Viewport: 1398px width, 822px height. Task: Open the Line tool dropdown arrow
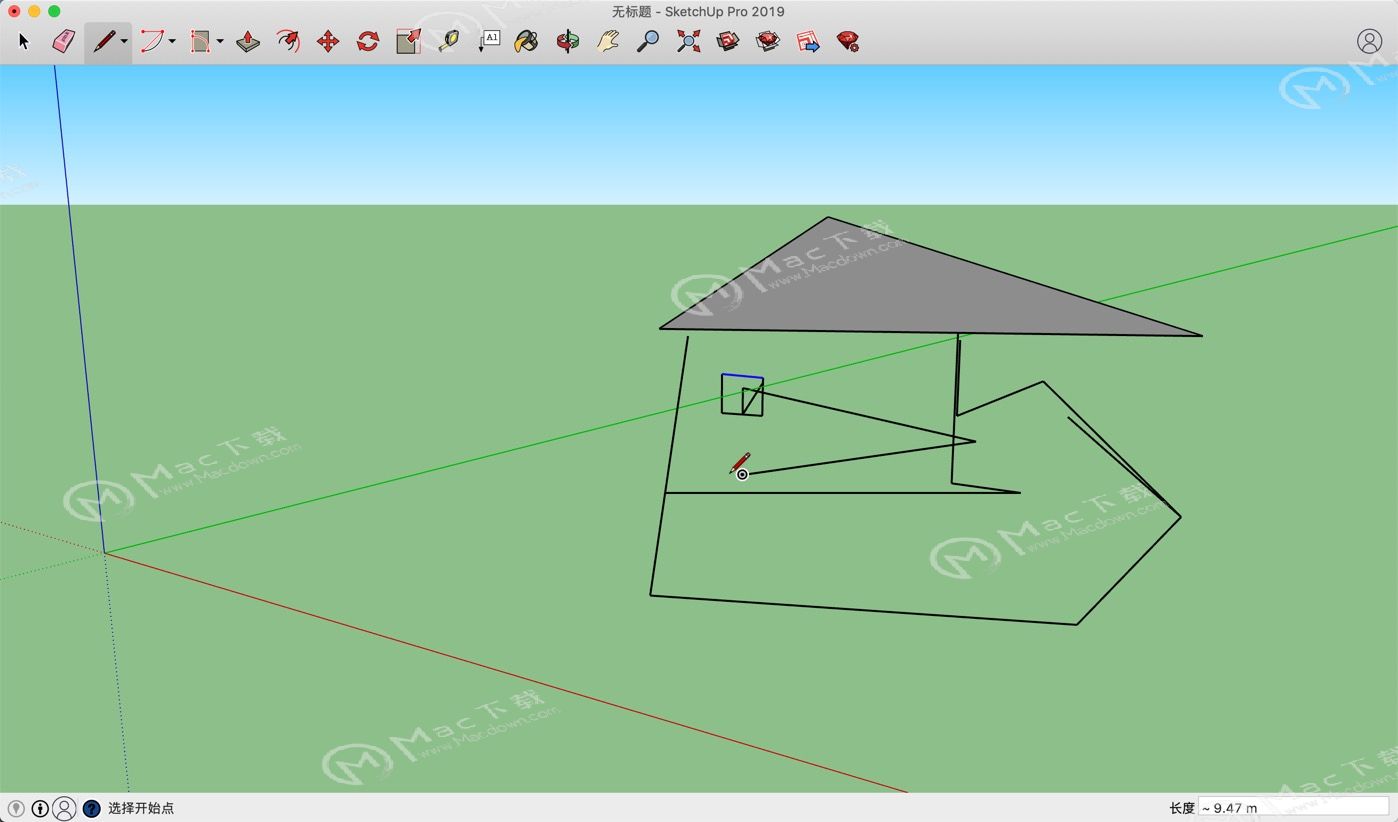tap(124, 42)
